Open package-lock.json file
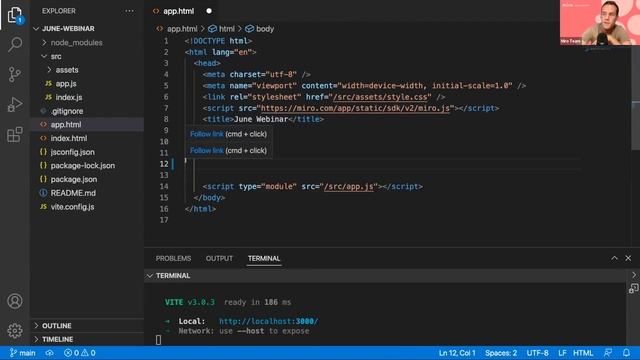 tap(82, 166)
